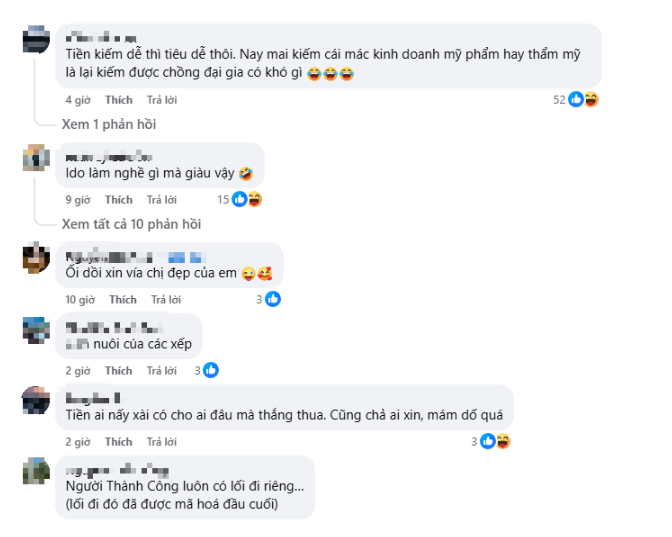Reply to 'Ido làm nghề gì' comment
The width and height of the screenshot is (672, 537).
tap(162, 200)
